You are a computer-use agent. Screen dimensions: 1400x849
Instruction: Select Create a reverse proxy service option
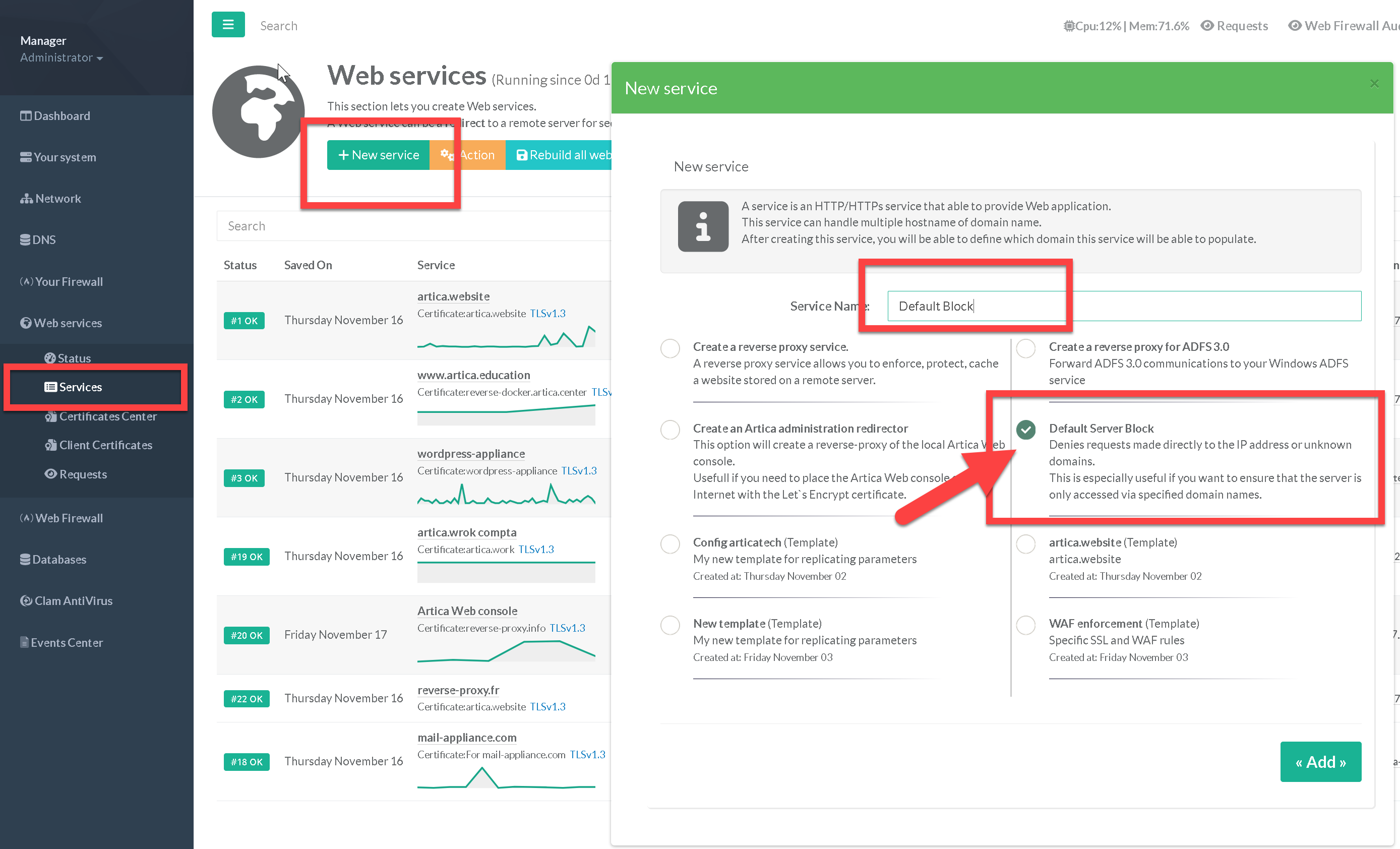point(670,348)
